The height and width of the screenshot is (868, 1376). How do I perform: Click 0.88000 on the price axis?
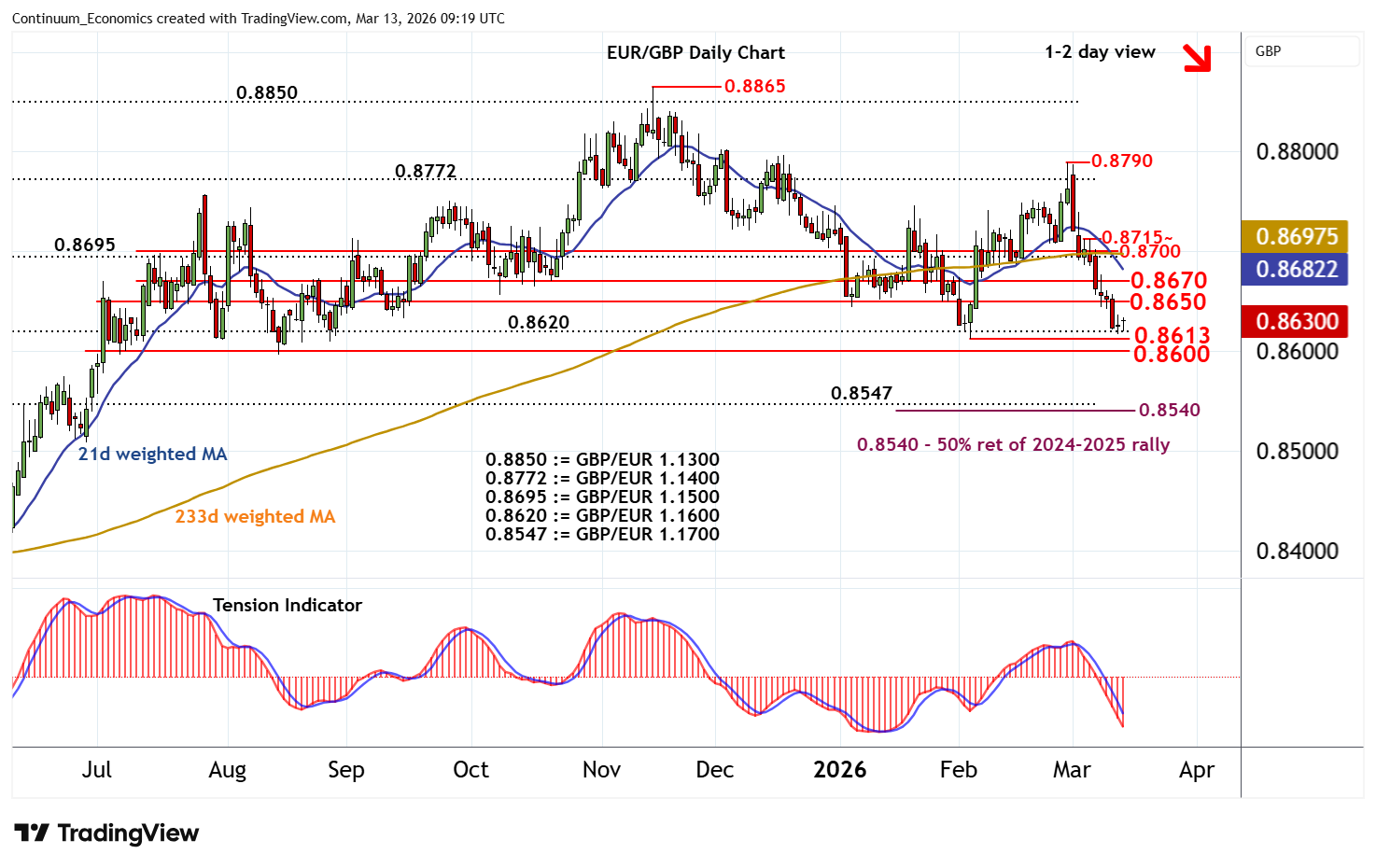(x=1296, y=152)
